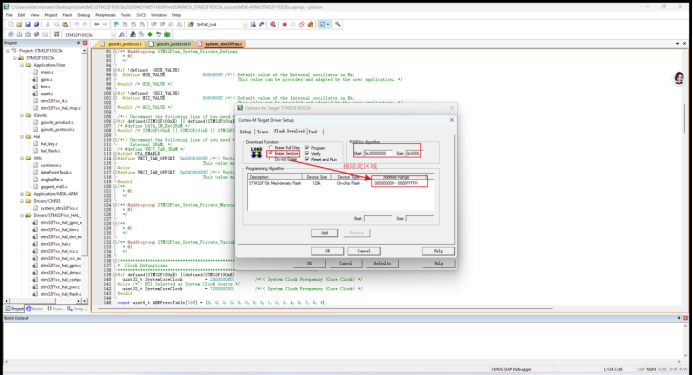Toggle the Verify checkbox
Screen dimensions: 693x375
(307, 153)
